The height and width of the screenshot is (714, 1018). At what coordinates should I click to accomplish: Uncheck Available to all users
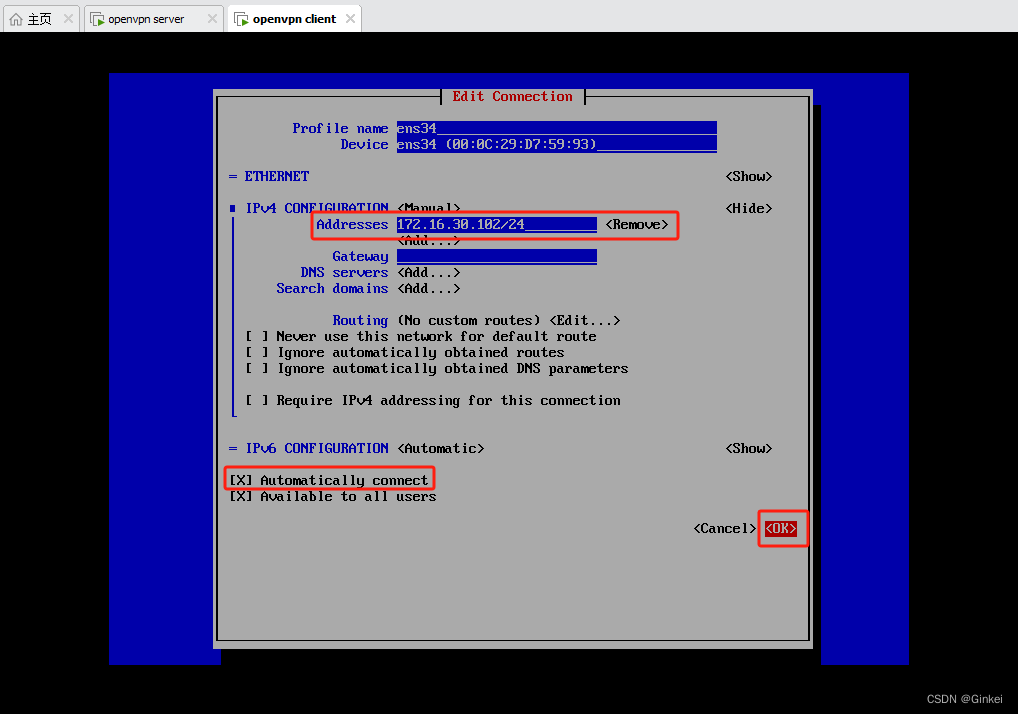pos(241,497)
